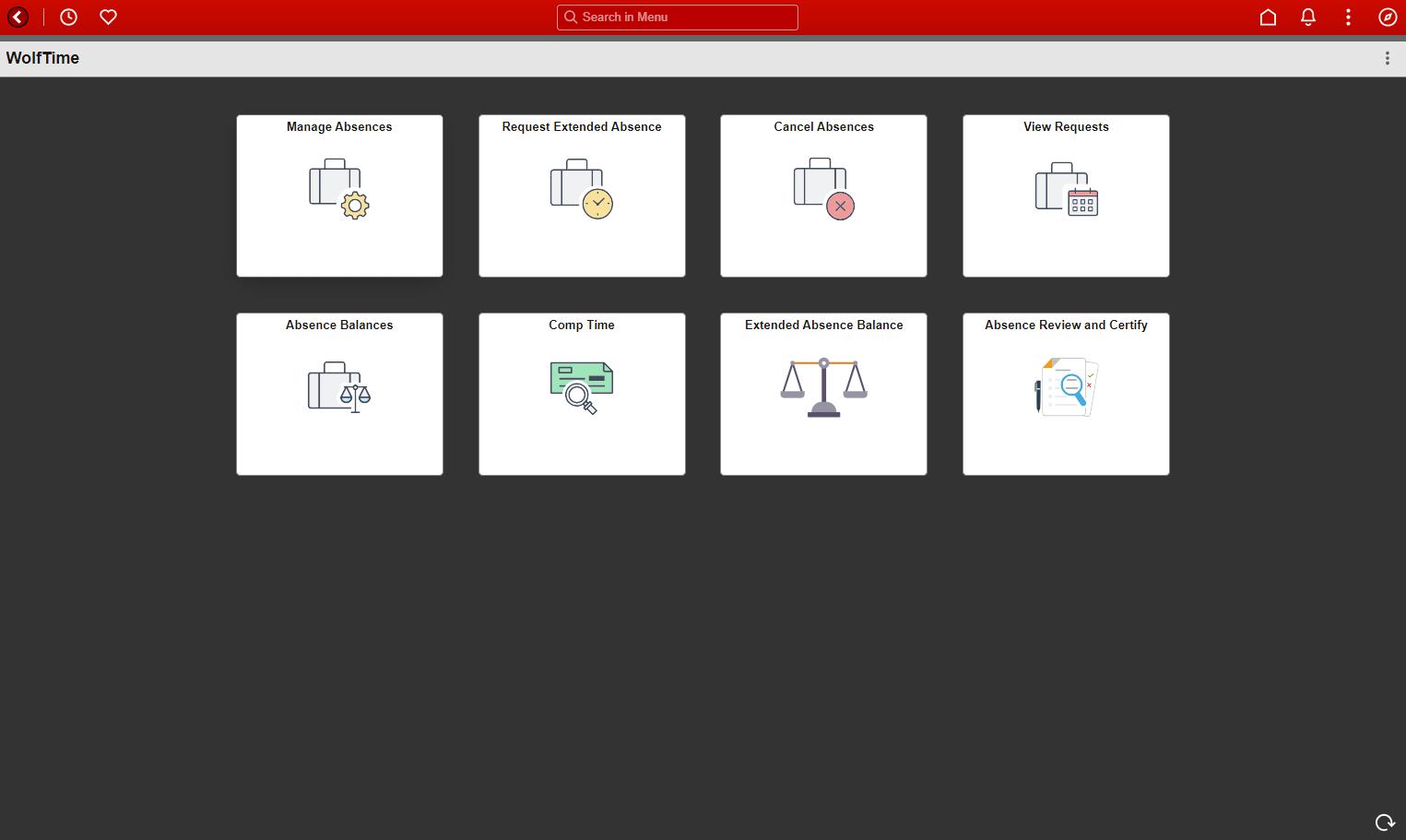Click the Manage Absences briefcase gear icon

[339, 189]
